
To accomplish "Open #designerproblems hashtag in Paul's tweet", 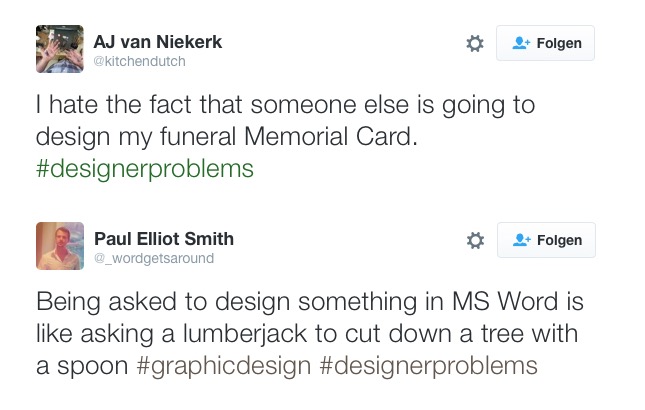I will pyautogui.click(x=428, y=365).
